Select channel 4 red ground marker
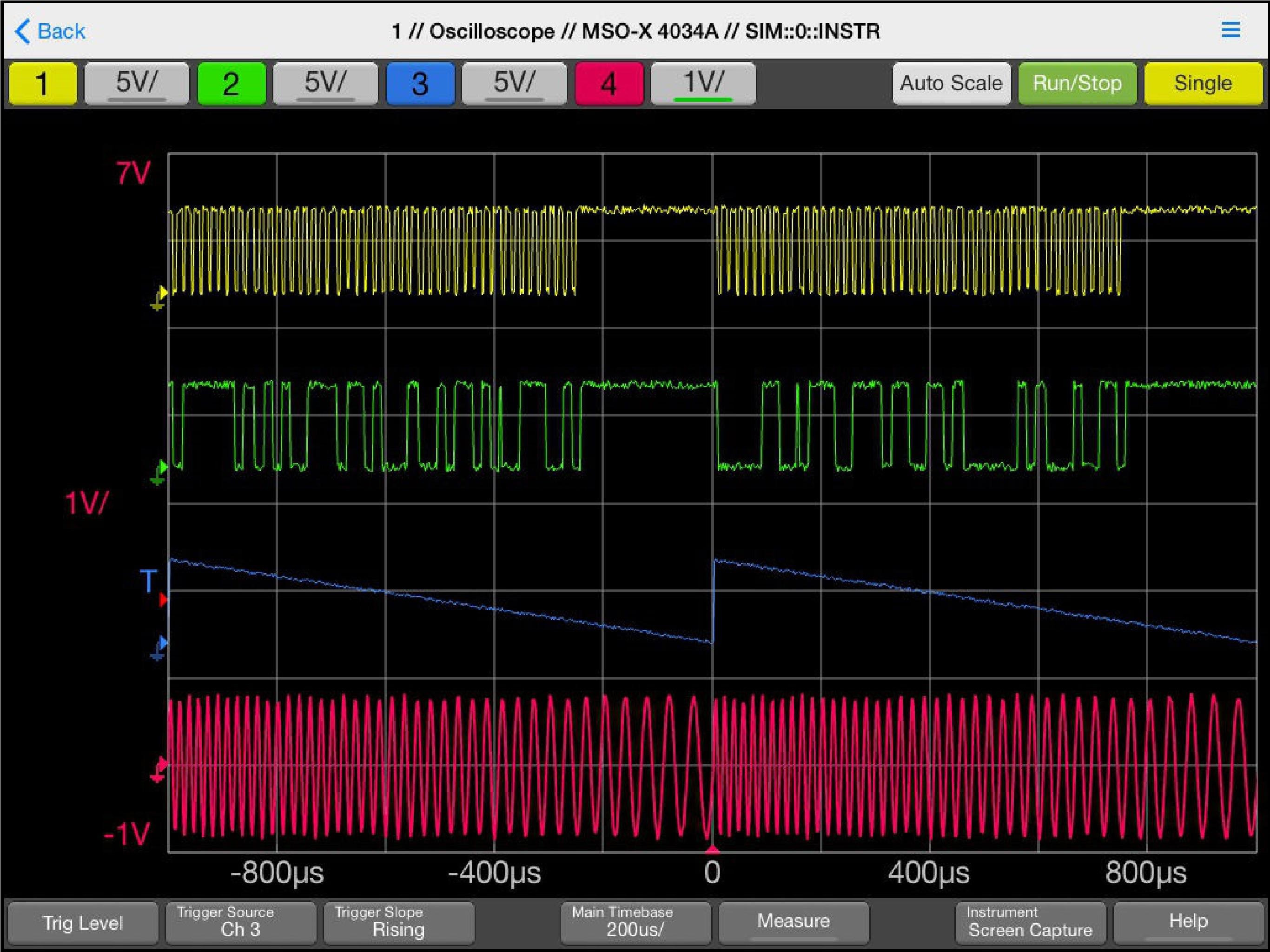This screenshot has width=1270, height=952. [159, 769]
